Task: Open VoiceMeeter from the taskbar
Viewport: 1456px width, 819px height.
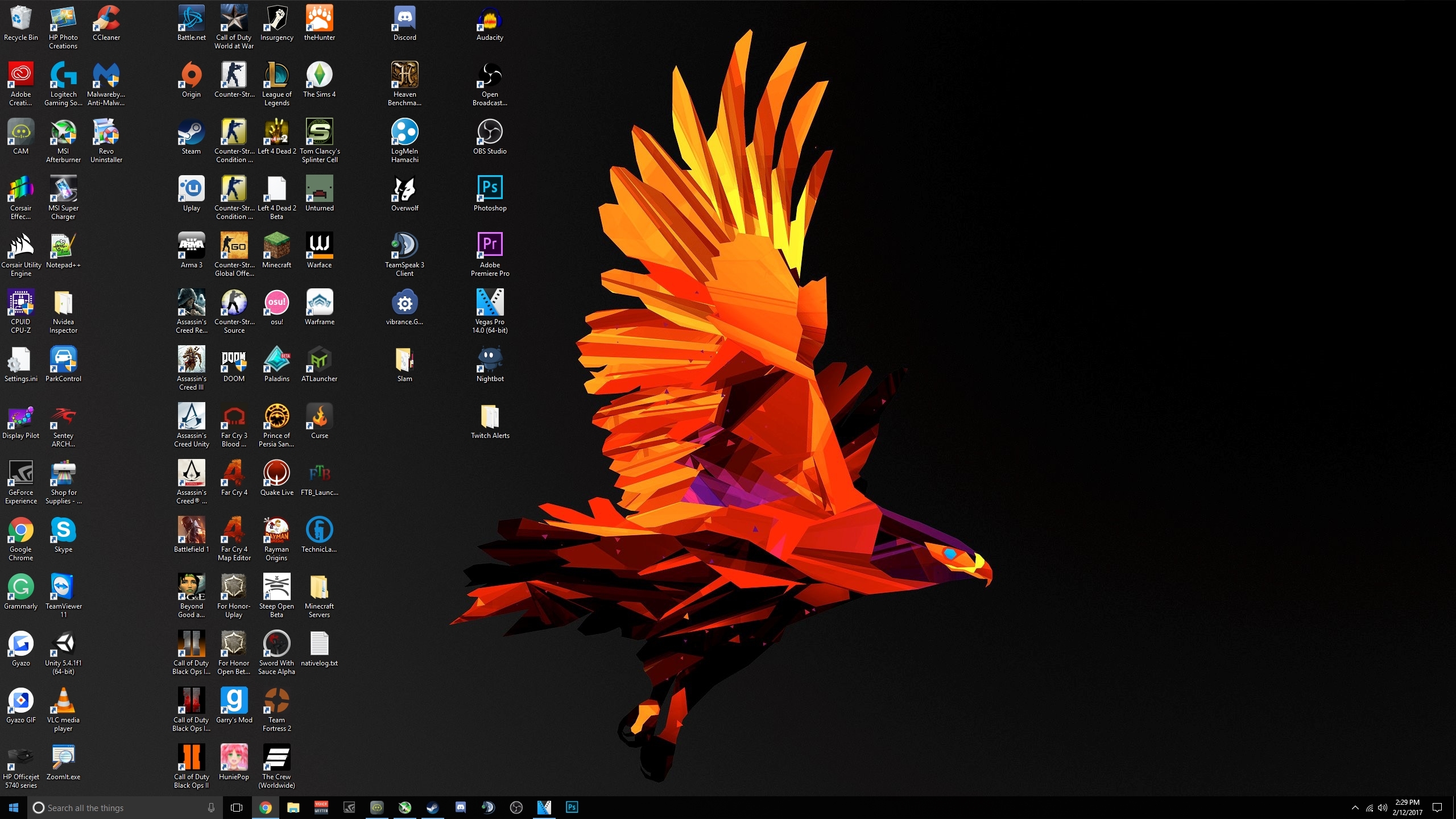Action: 321,807
